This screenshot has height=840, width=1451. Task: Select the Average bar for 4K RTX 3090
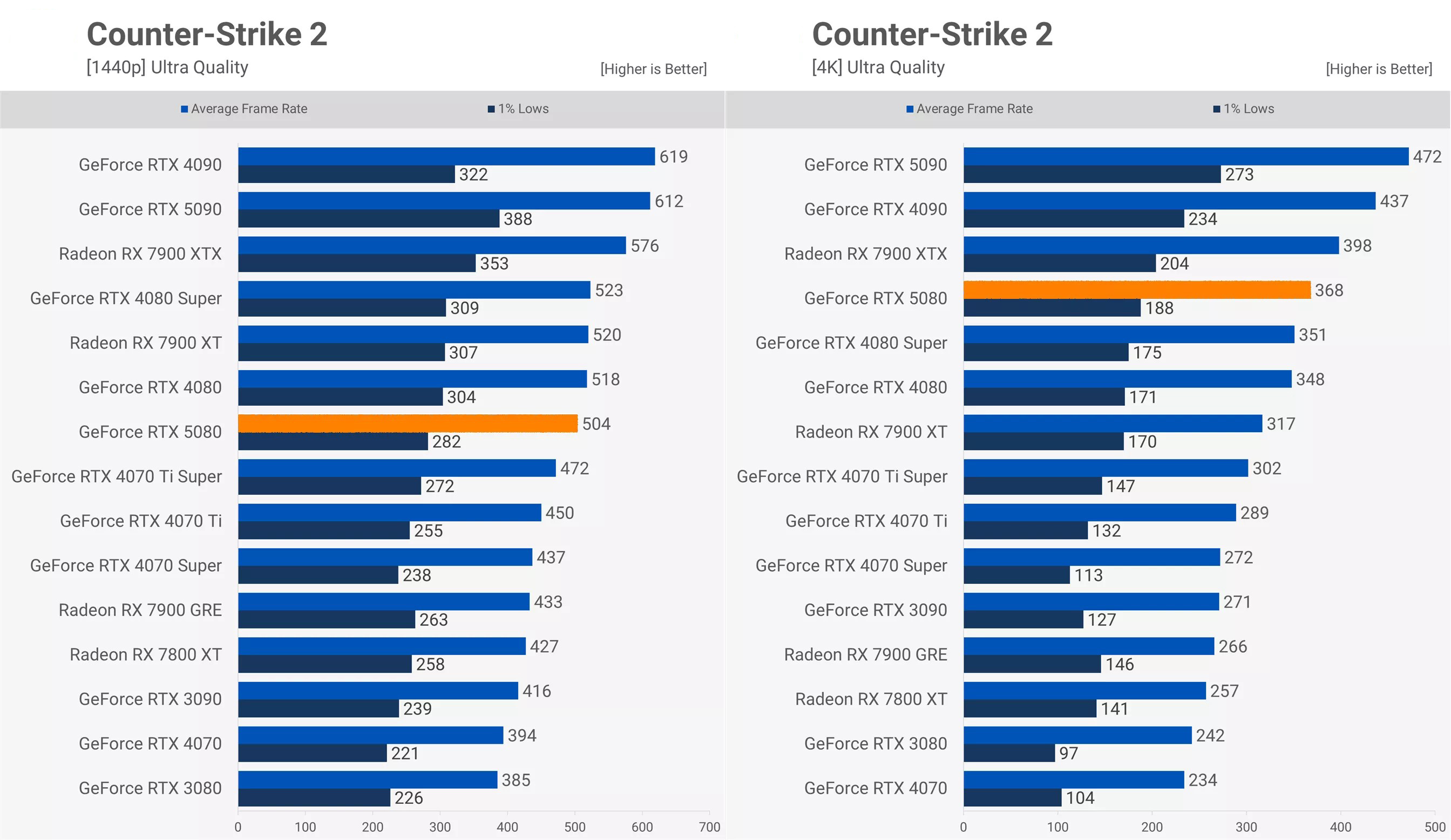[x=1091, y=602]
